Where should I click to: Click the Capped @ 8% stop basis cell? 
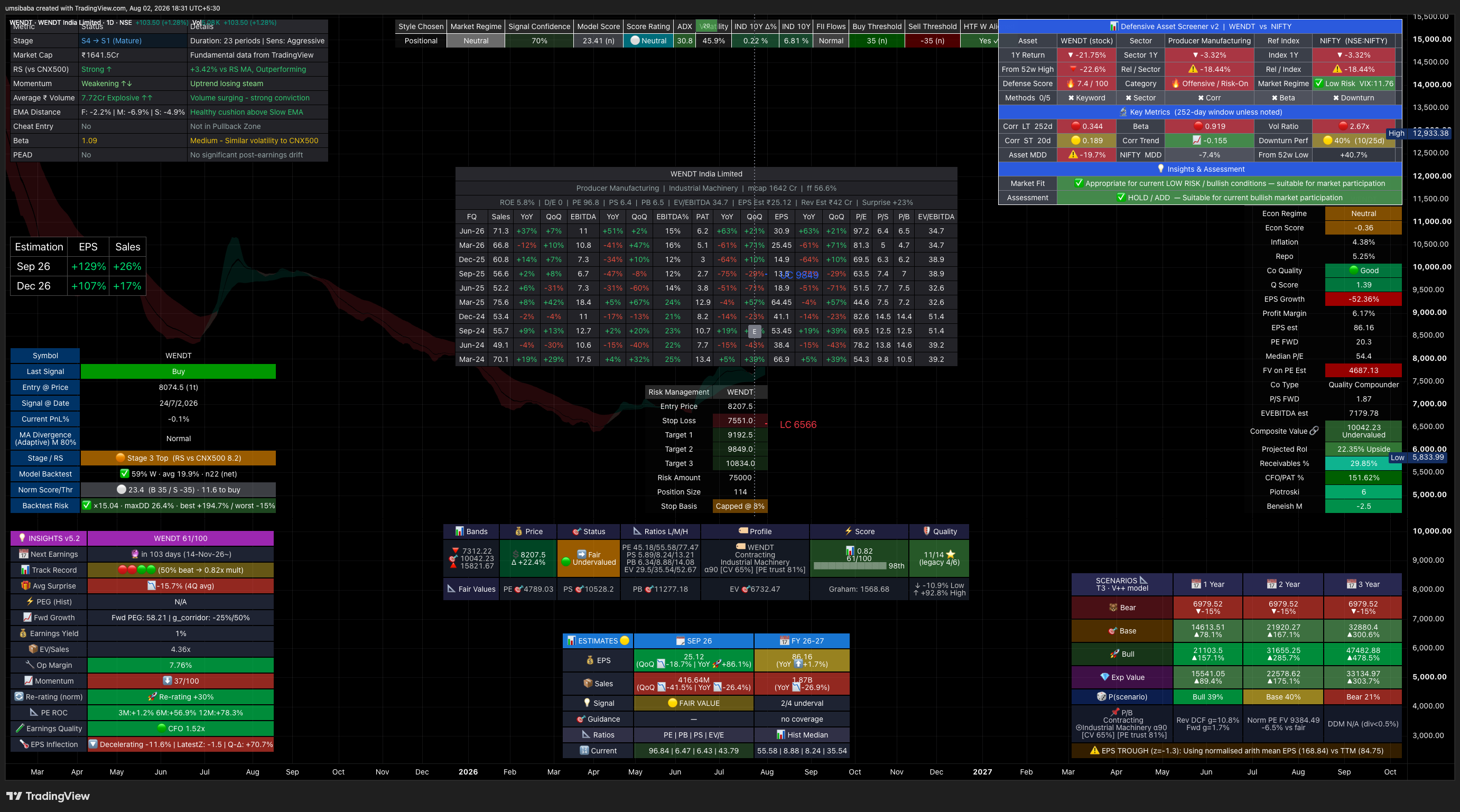point(740,506)
